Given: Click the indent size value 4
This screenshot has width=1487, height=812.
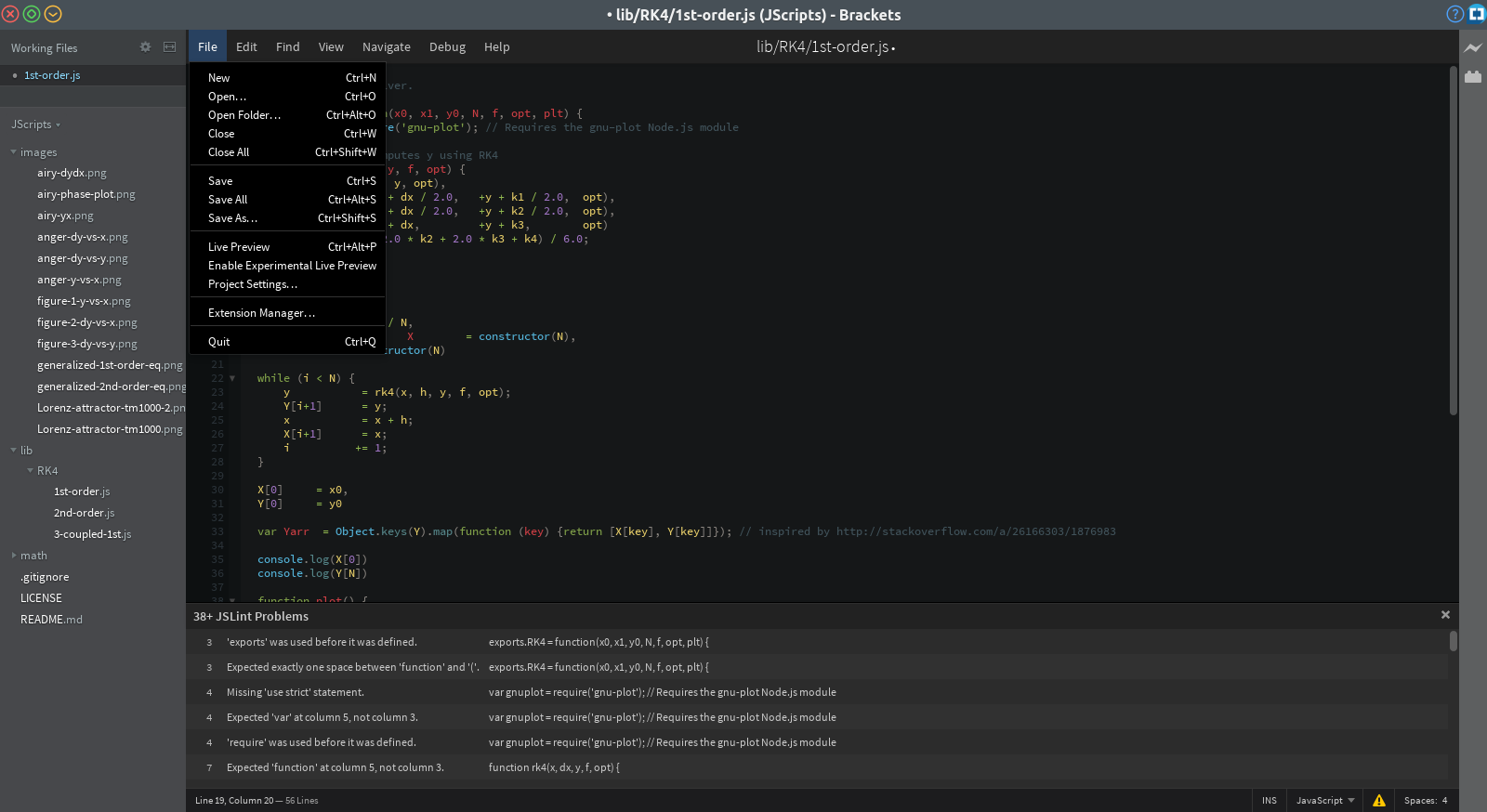Looking at the screenshot, I should (x=1445, y=800).
